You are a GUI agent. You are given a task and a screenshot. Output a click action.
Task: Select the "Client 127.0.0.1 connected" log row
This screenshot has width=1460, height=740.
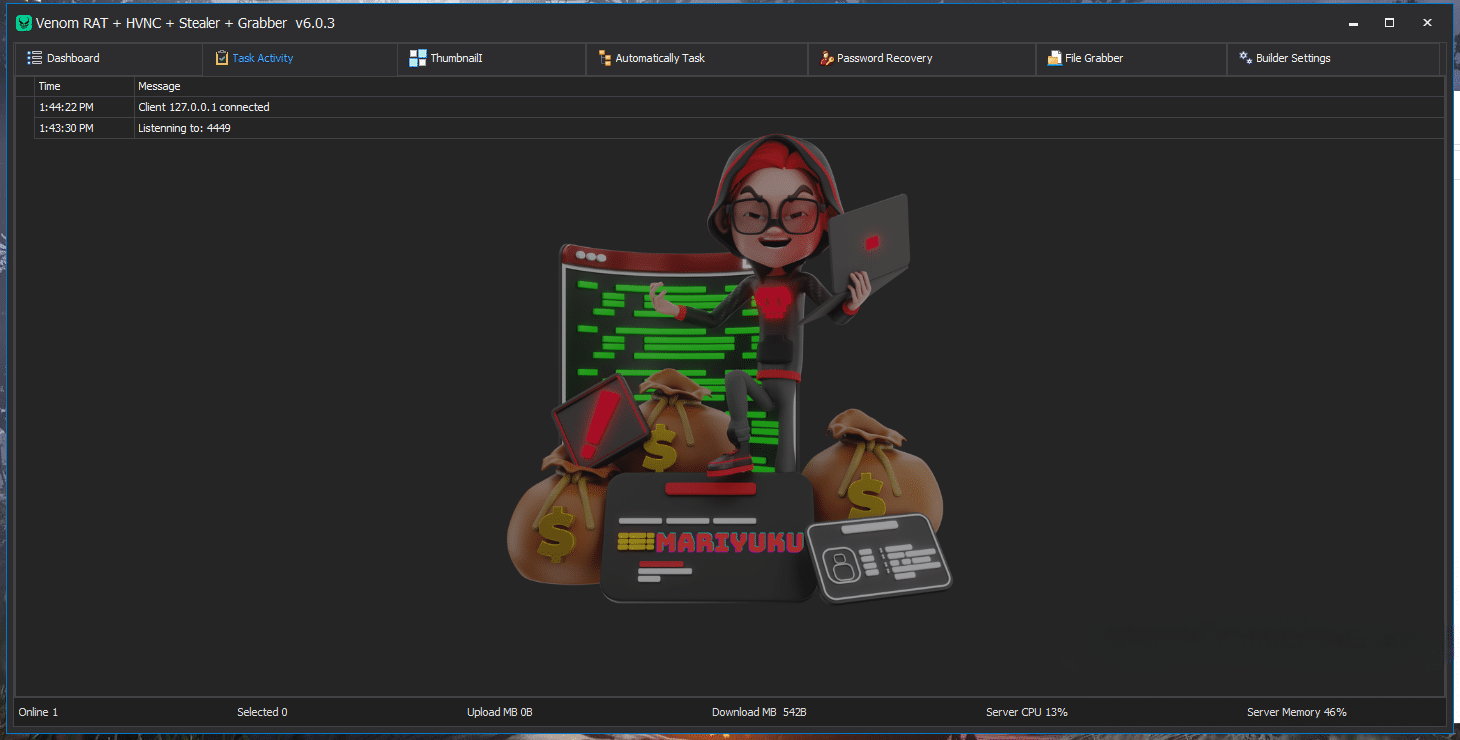(x=204, y=107)
